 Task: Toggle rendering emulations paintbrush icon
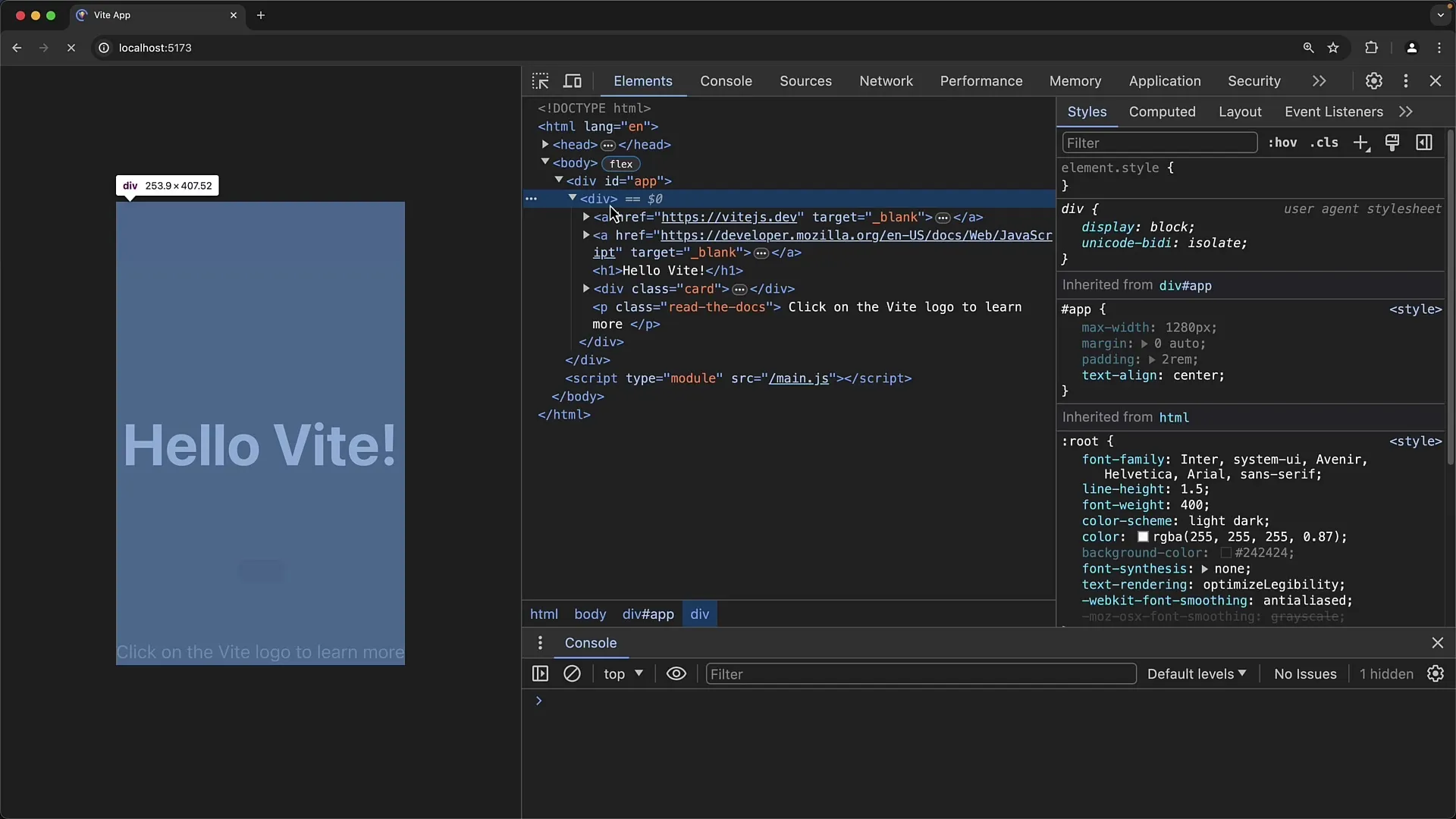click(x=1392, y=143)
